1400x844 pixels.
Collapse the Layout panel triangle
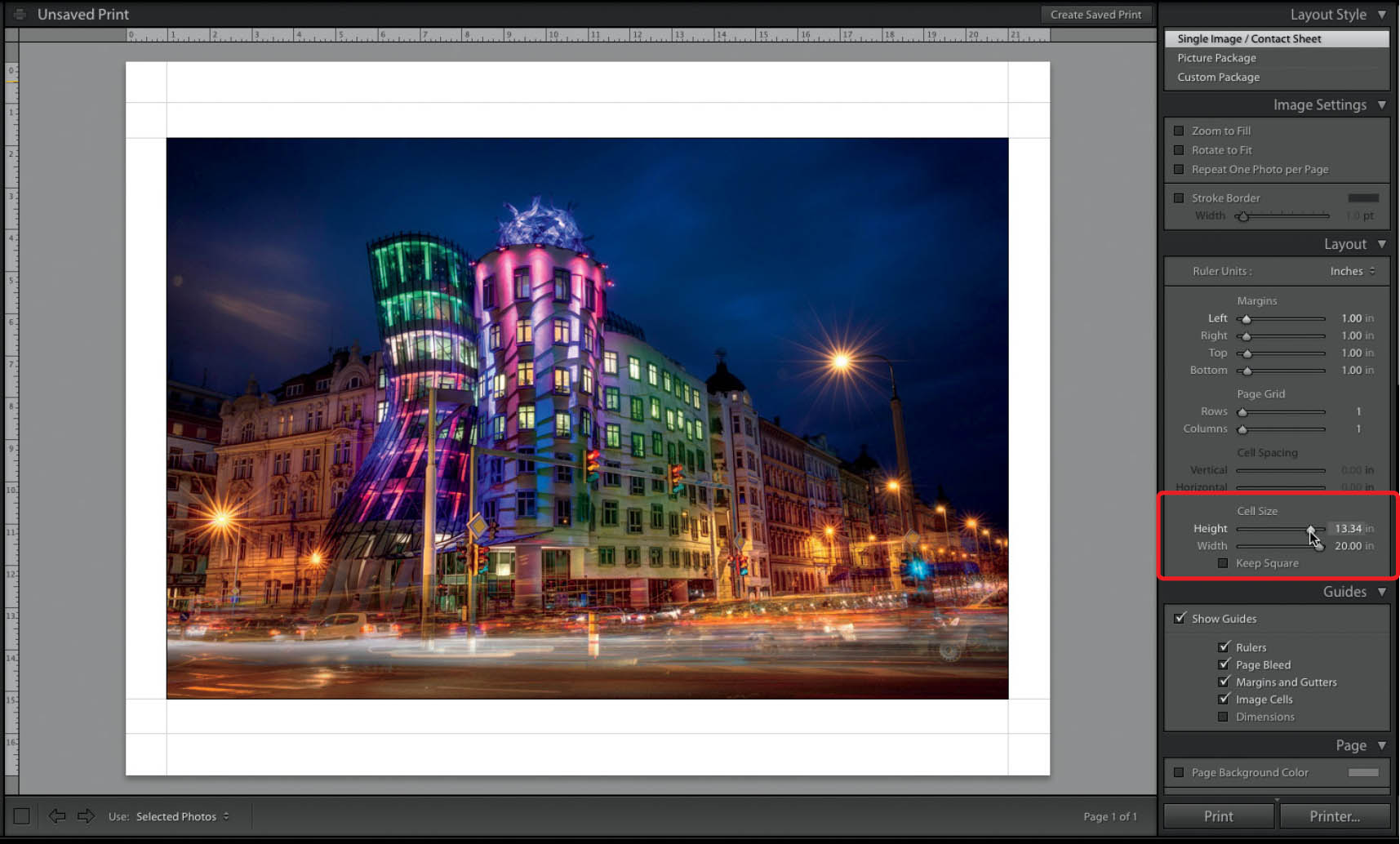point(1382,244)
